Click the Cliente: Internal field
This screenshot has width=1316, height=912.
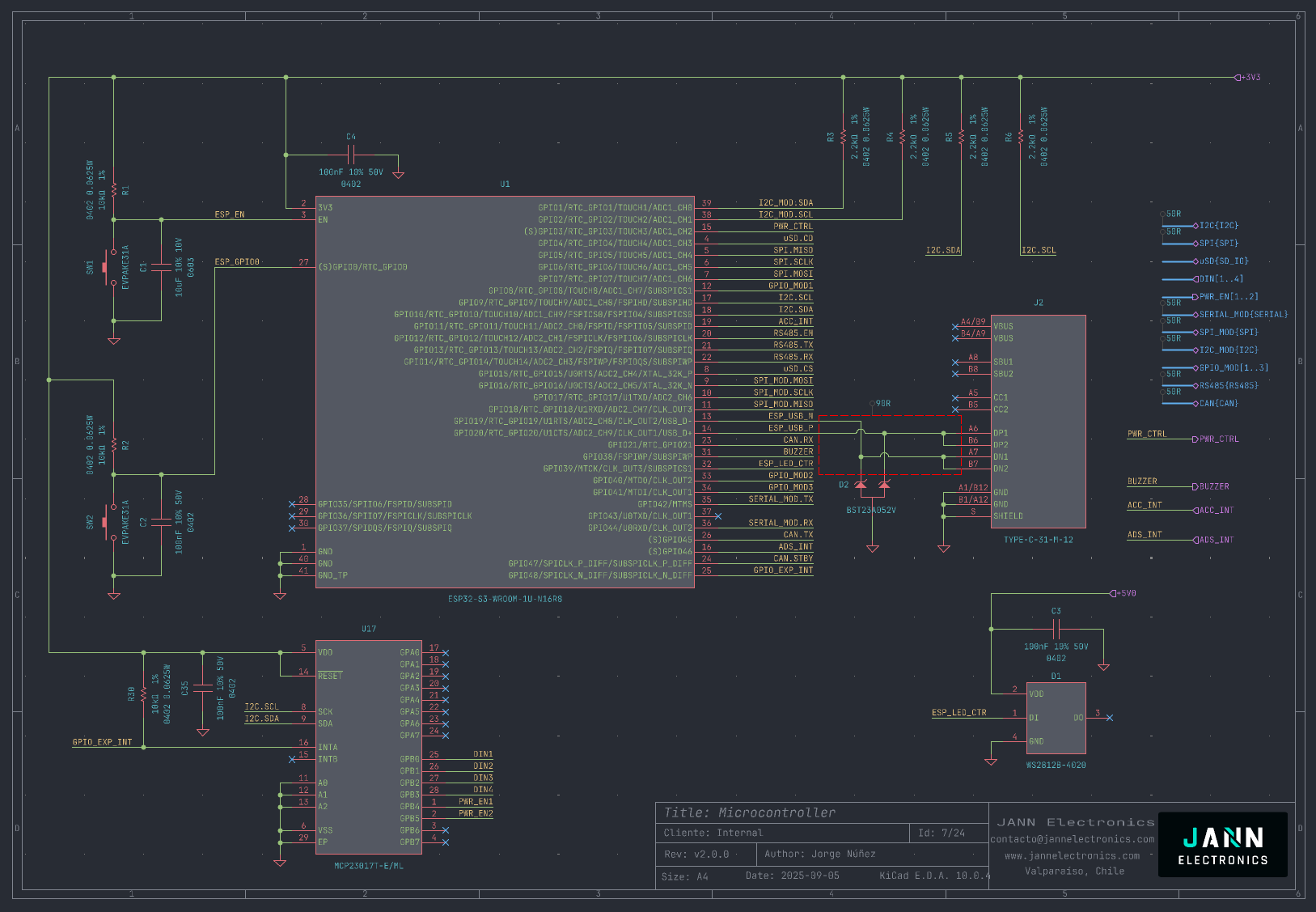pos(713,833)
